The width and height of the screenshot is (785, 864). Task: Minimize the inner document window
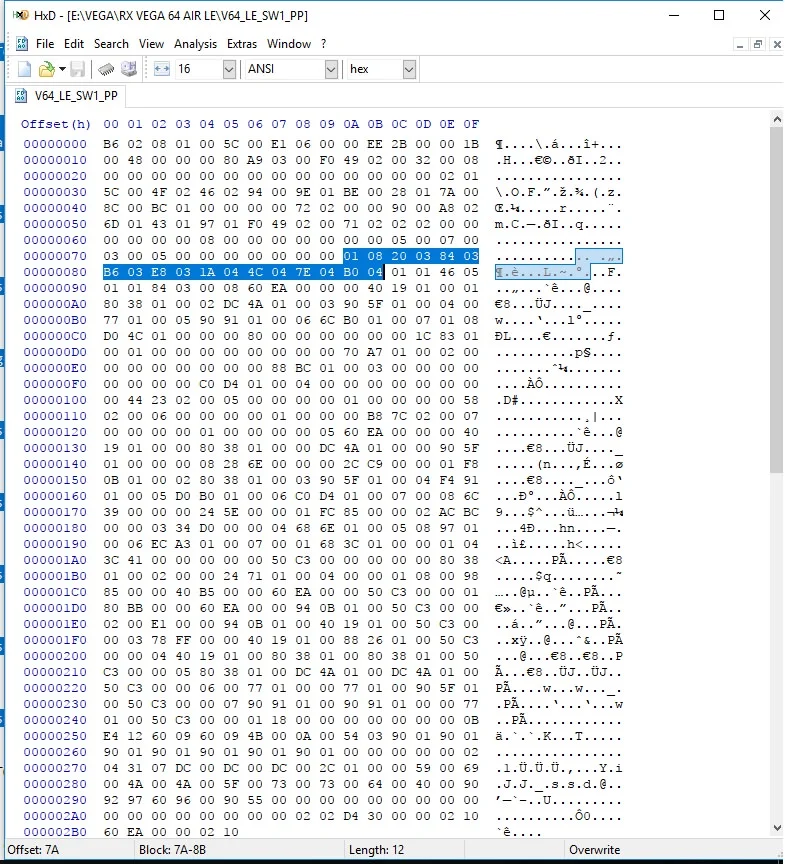tap(740, 45)
